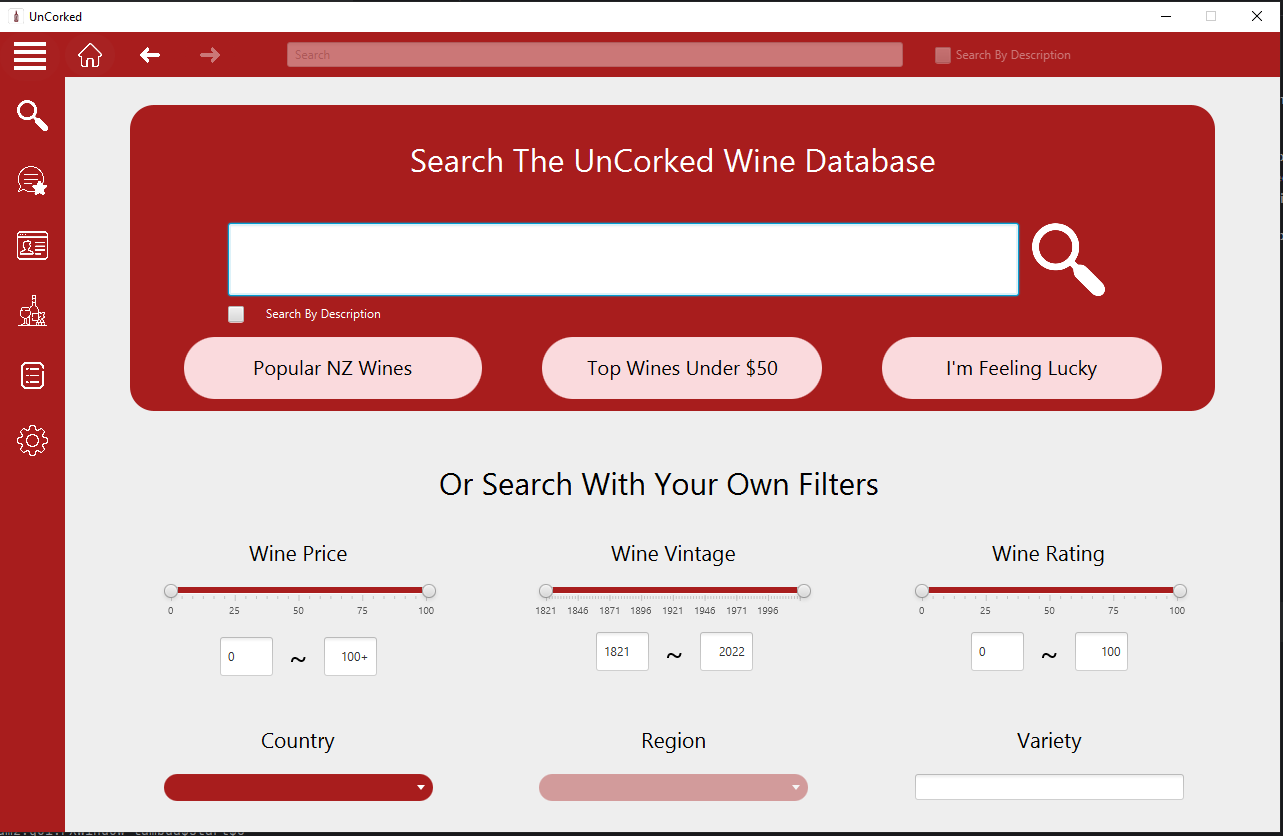Open the user profile card icon

[x=32, y=246]
